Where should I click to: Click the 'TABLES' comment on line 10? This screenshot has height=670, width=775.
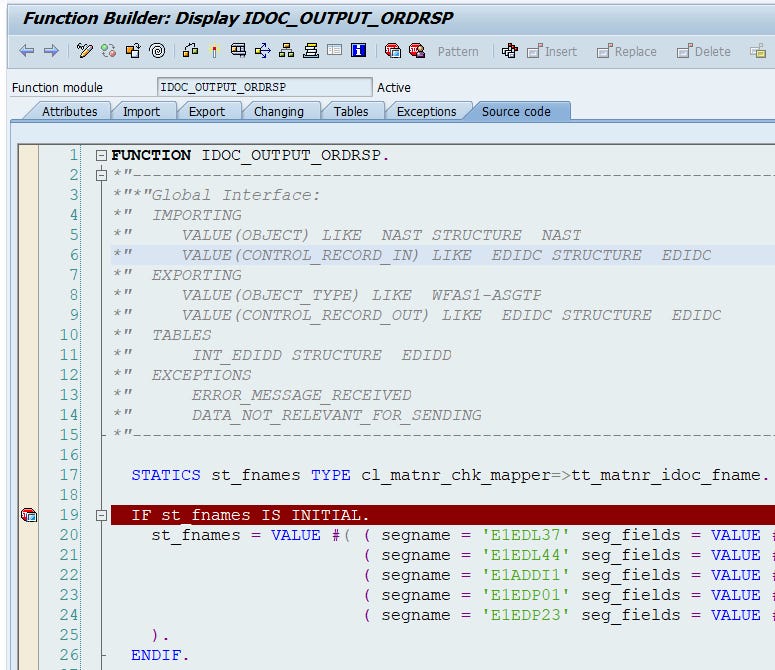tap(182, 335)
